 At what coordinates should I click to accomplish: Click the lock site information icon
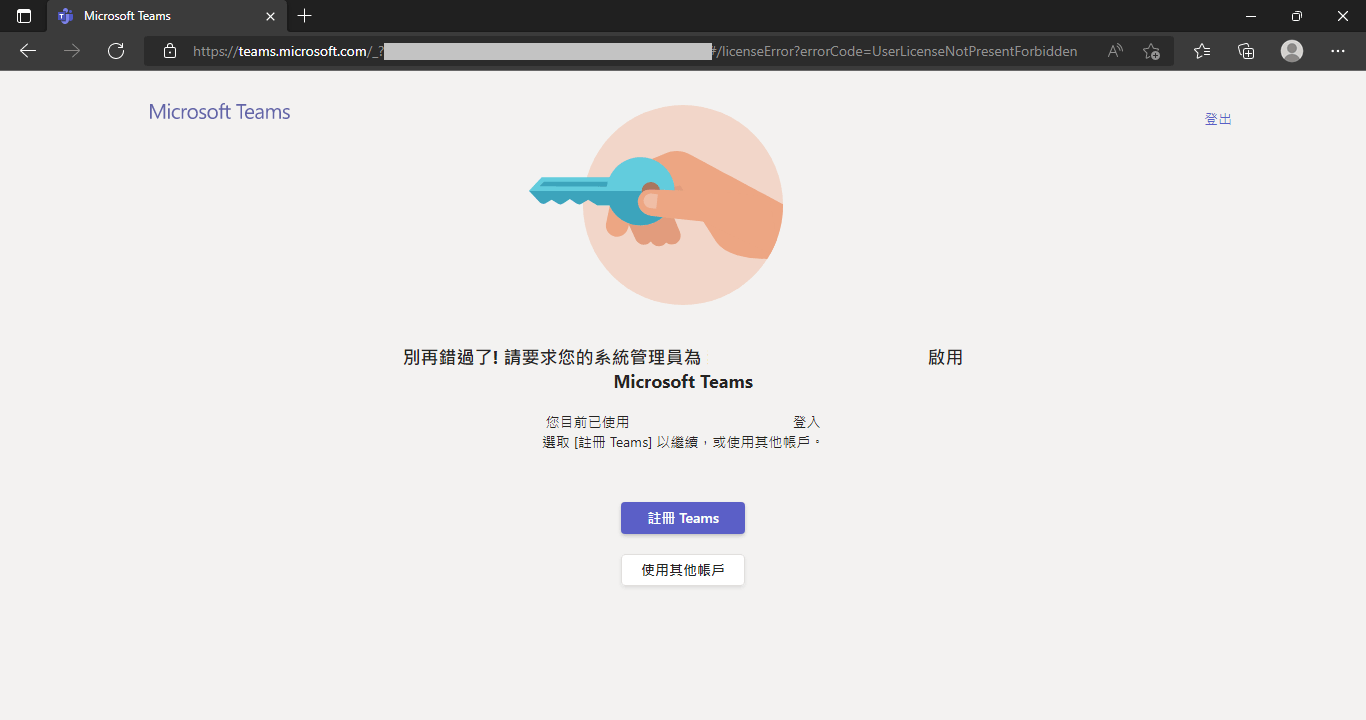tap(170, 51)
